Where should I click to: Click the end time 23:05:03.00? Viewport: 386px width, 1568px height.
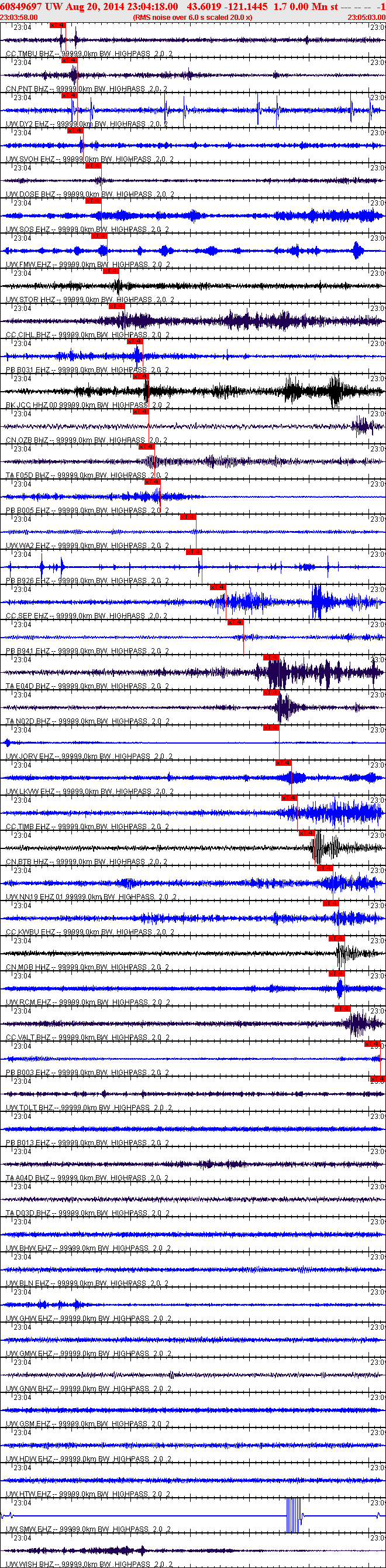pos(366,18)
